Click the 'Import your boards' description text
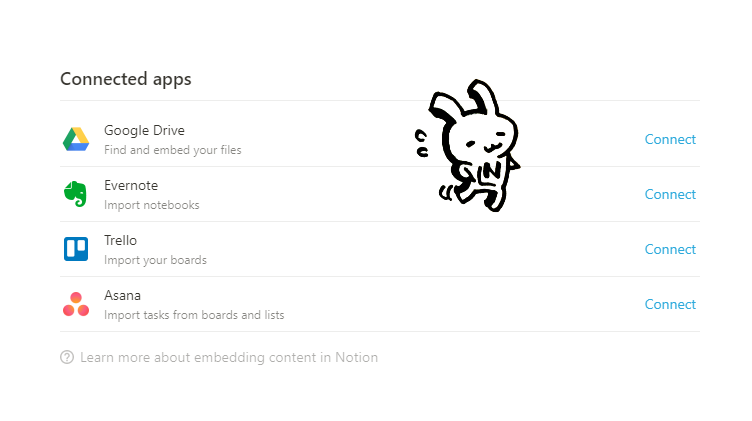Image resolution: width=752 pixels, height=421 pixels. [155, 260]
